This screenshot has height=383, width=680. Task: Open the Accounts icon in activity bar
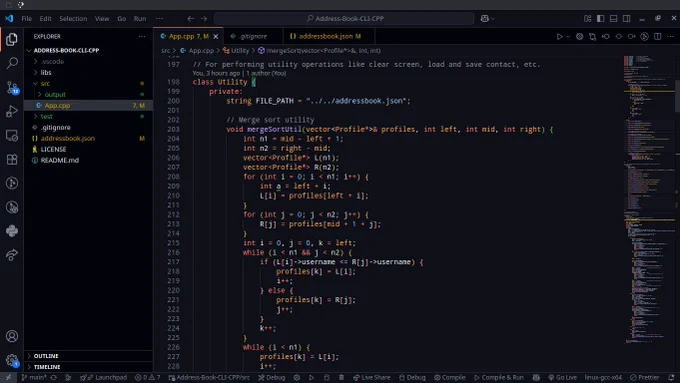pyautogui.click(x=12, y=336)
